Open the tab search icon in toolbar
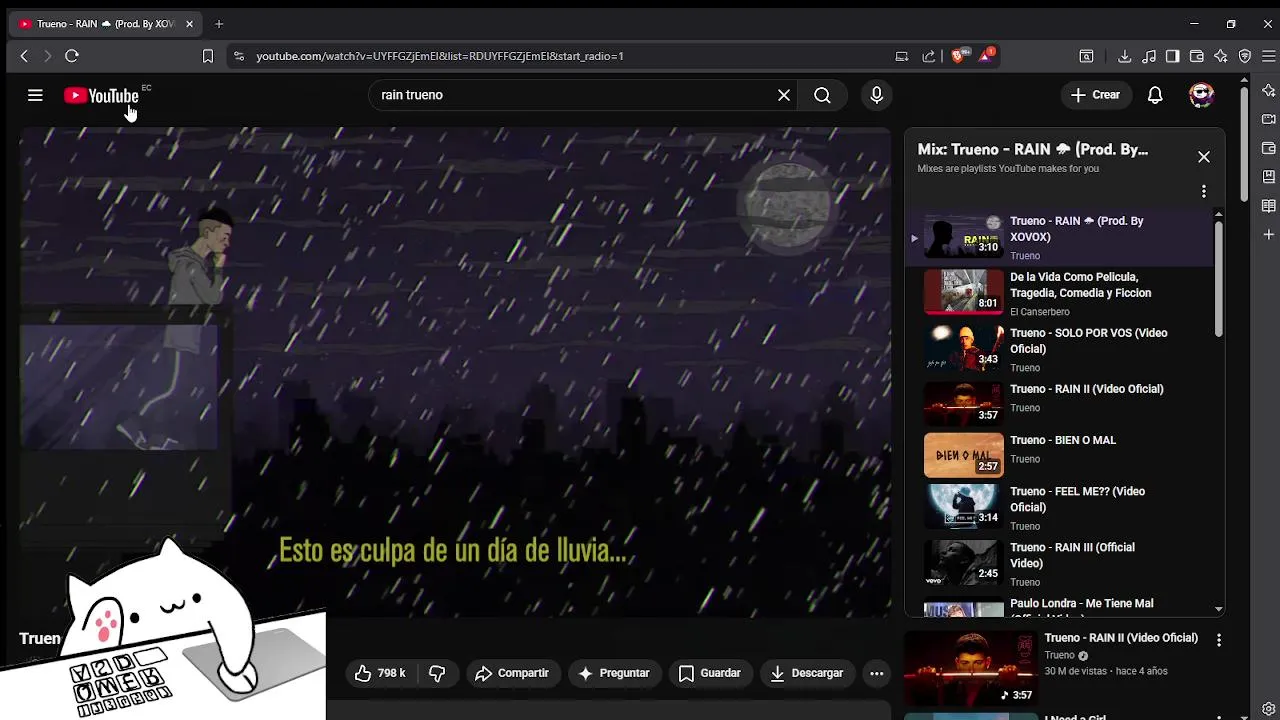The width and height of the screenshot is (1280, 720). pyautogui.click(x=1086, y=56)
